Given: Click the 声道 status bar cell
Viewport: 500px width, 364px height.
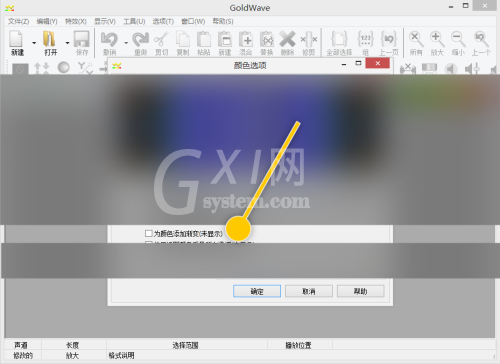Looking at the screenshot, I should click(x=21, y=345).
